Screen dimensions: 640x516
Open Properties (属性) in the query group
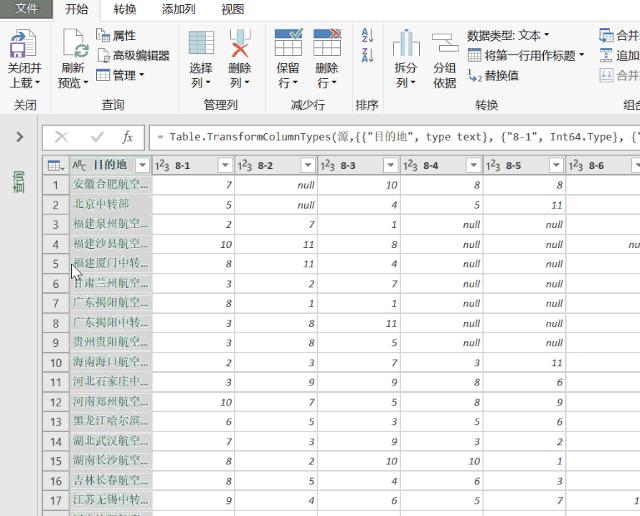(x=116, y=36)
